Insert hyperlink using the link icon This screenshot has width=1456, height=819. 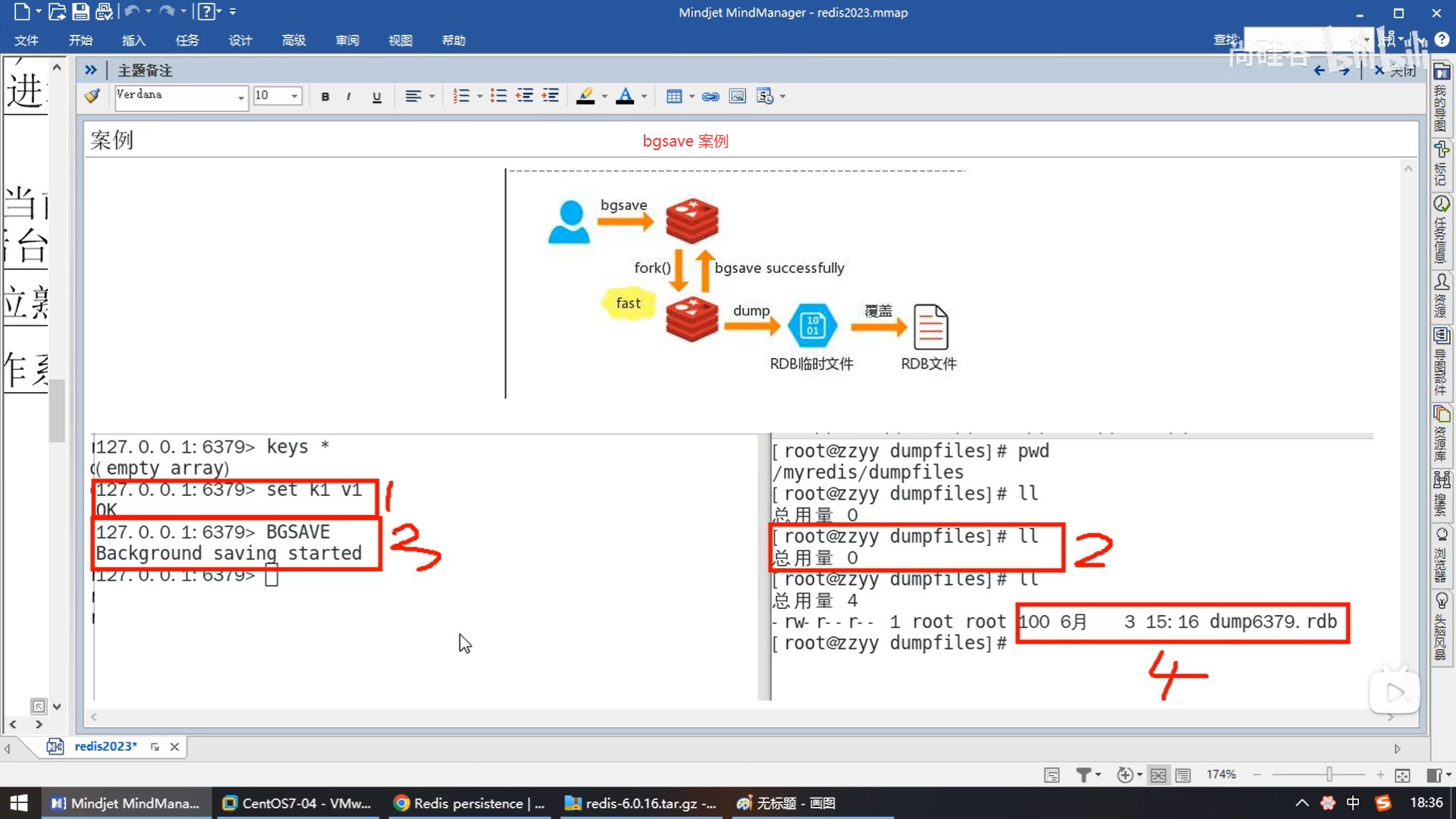(x=711, y=96)
